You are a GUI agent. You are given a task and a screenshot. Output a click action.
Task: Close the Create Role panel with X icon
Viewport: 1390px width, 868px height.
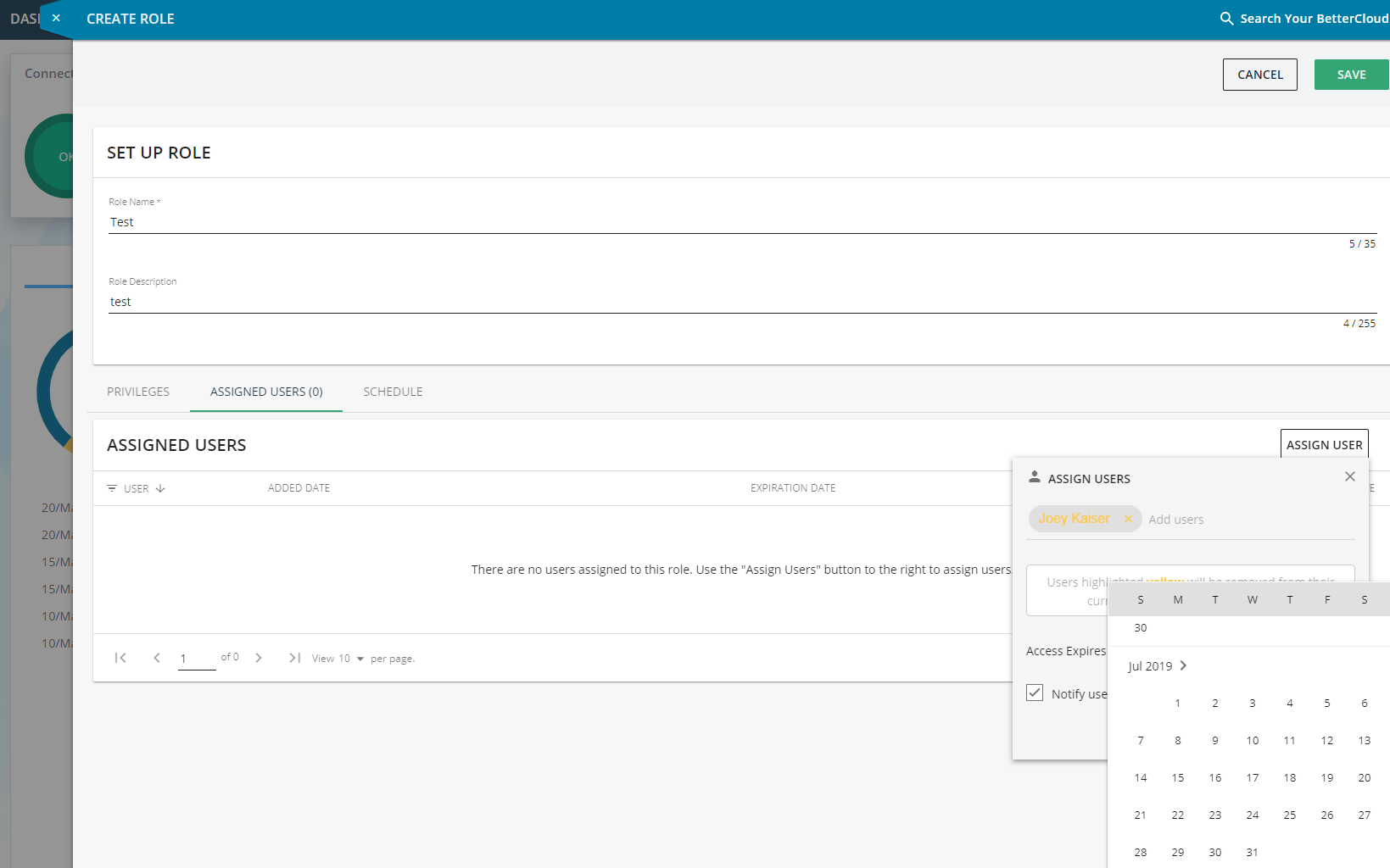(x=56, y=18)
